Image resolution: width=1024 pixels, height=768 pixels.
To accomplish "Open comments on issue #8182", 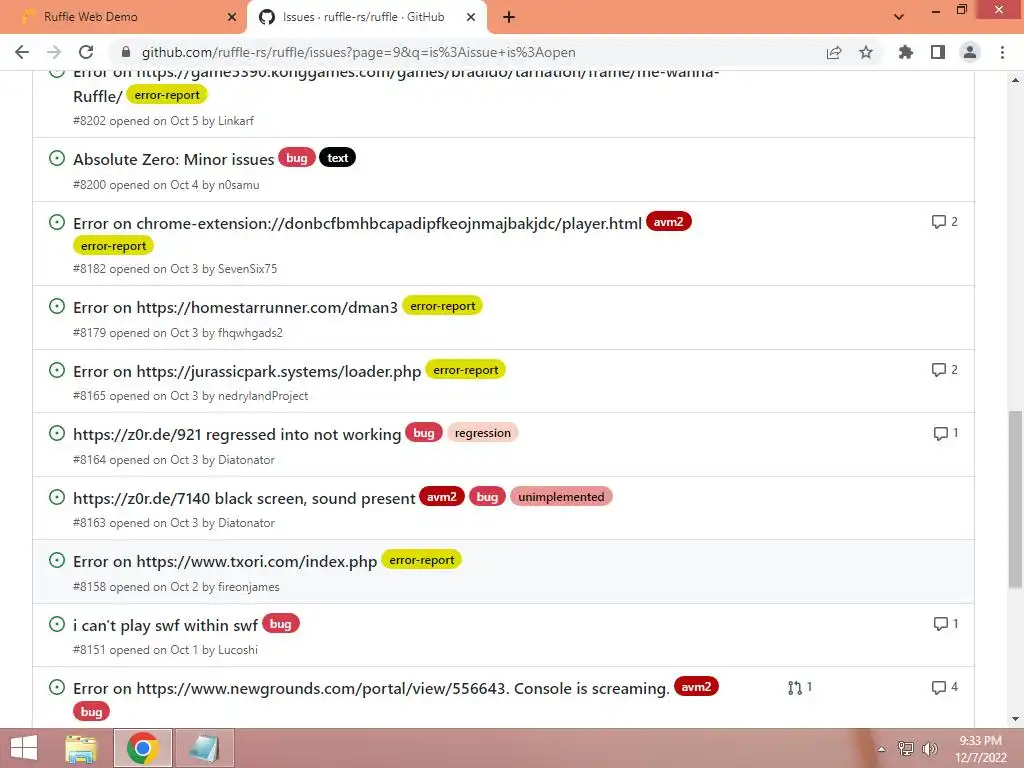I will pos(944,222).
